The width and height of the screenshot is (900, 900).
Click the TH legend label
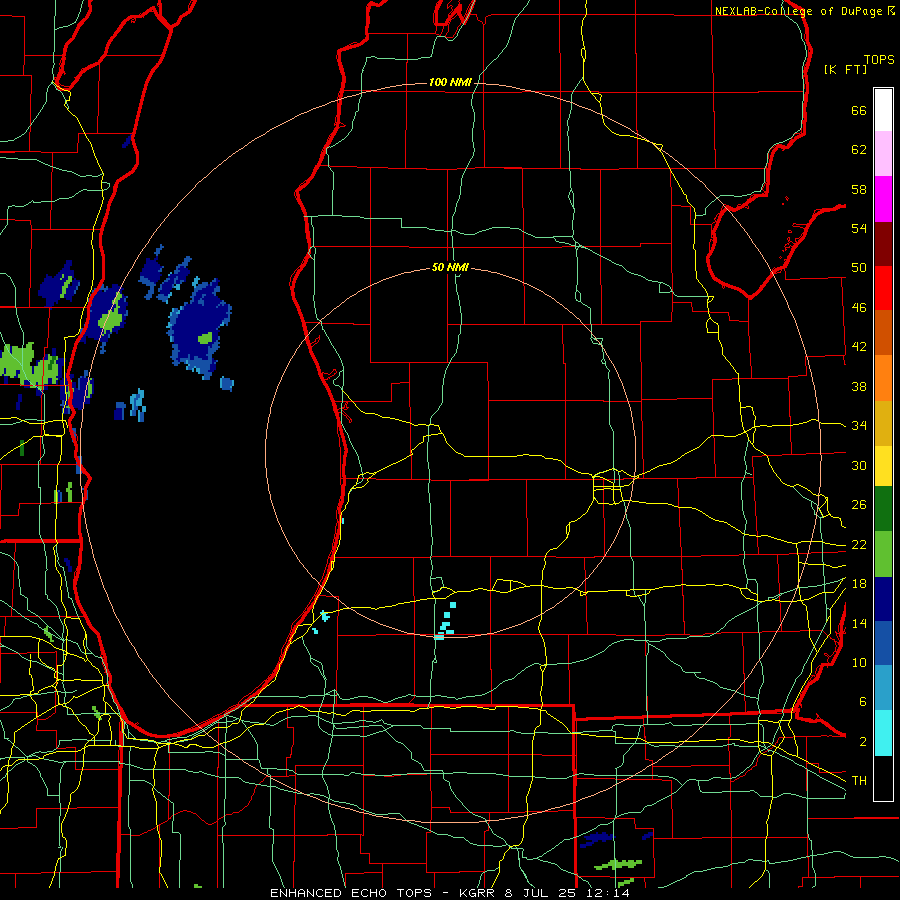tap(859, 780)
